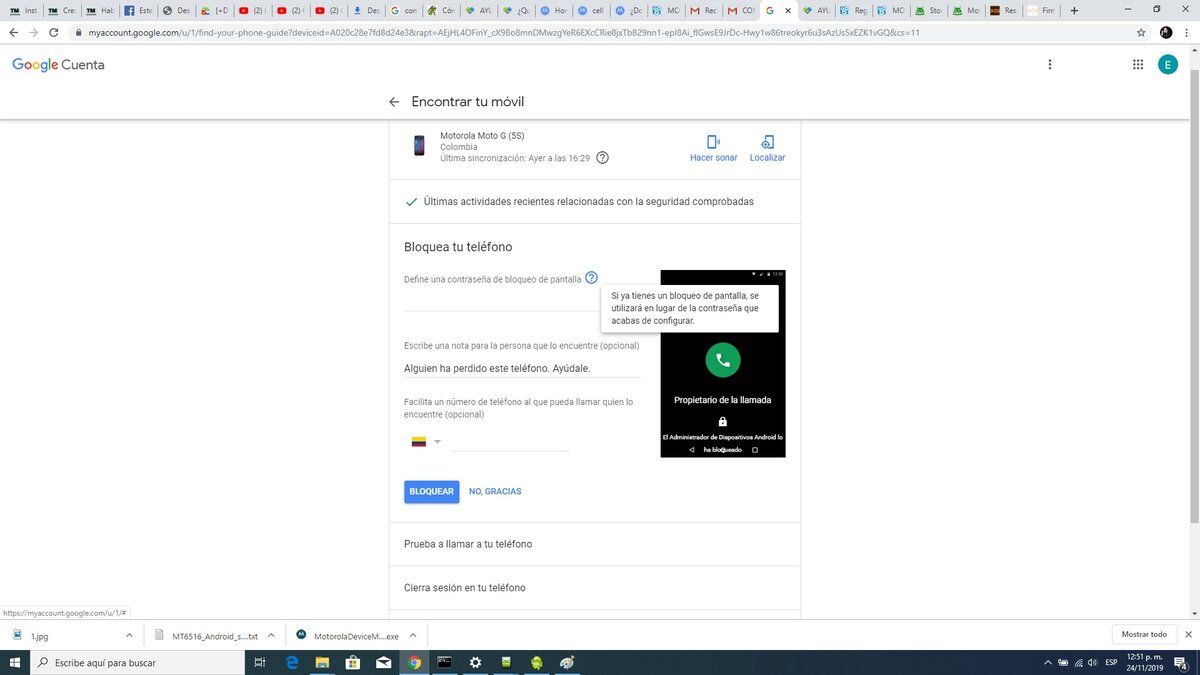1200x675 pixels.
Task: Open the three-dot options menu in header
Action: tap(1049, 64)
